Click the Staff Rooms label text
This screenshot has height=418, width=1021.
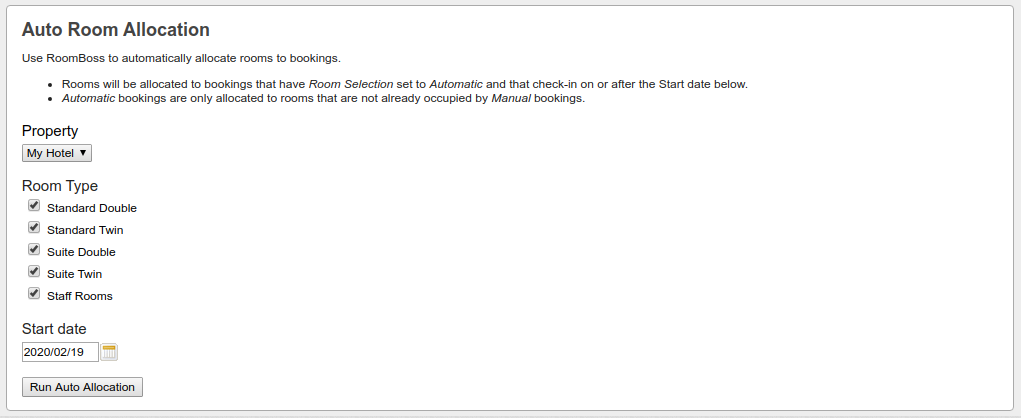coord(80,296)
